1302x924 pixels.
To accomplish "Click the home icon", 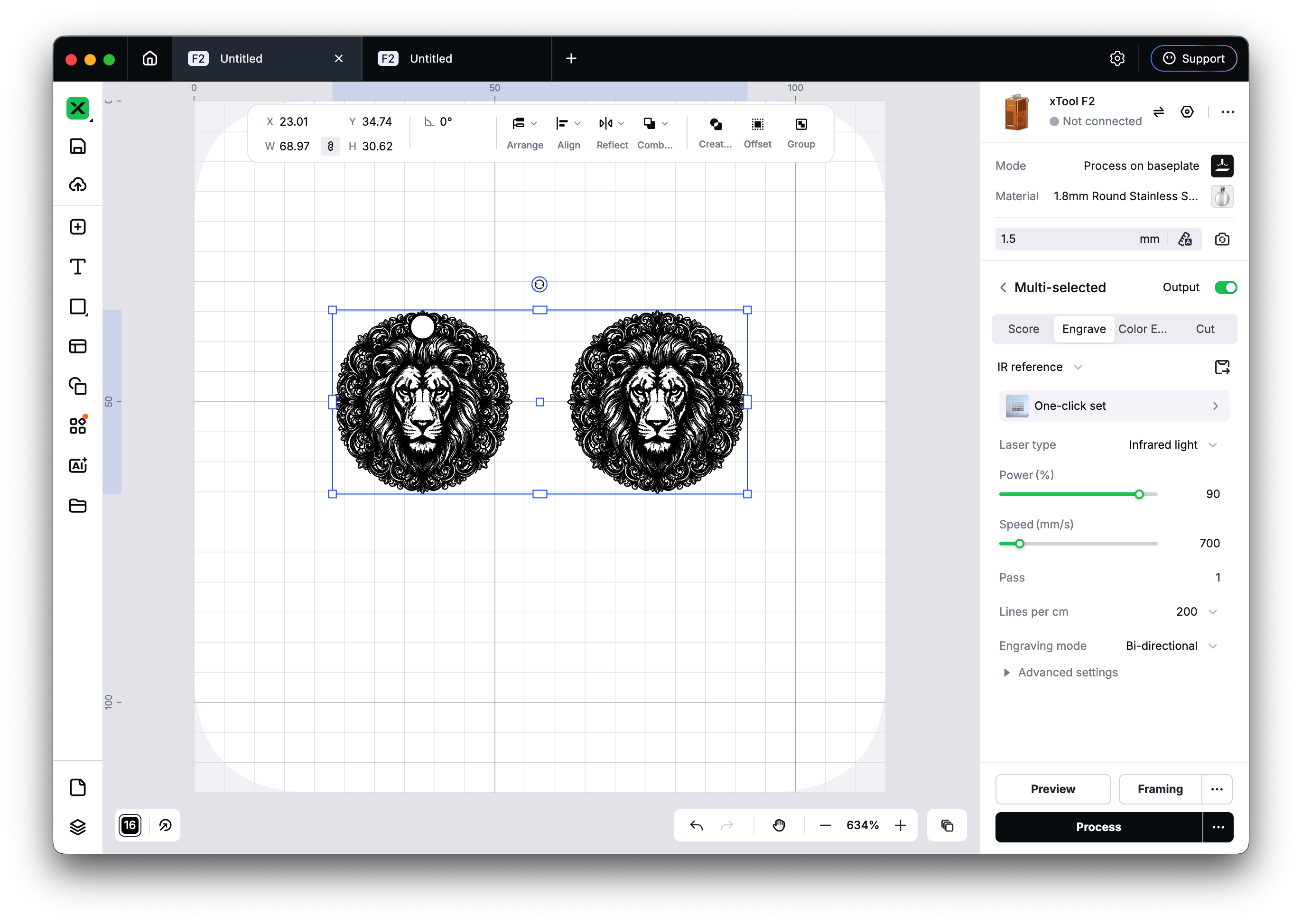I will point(149,58).
